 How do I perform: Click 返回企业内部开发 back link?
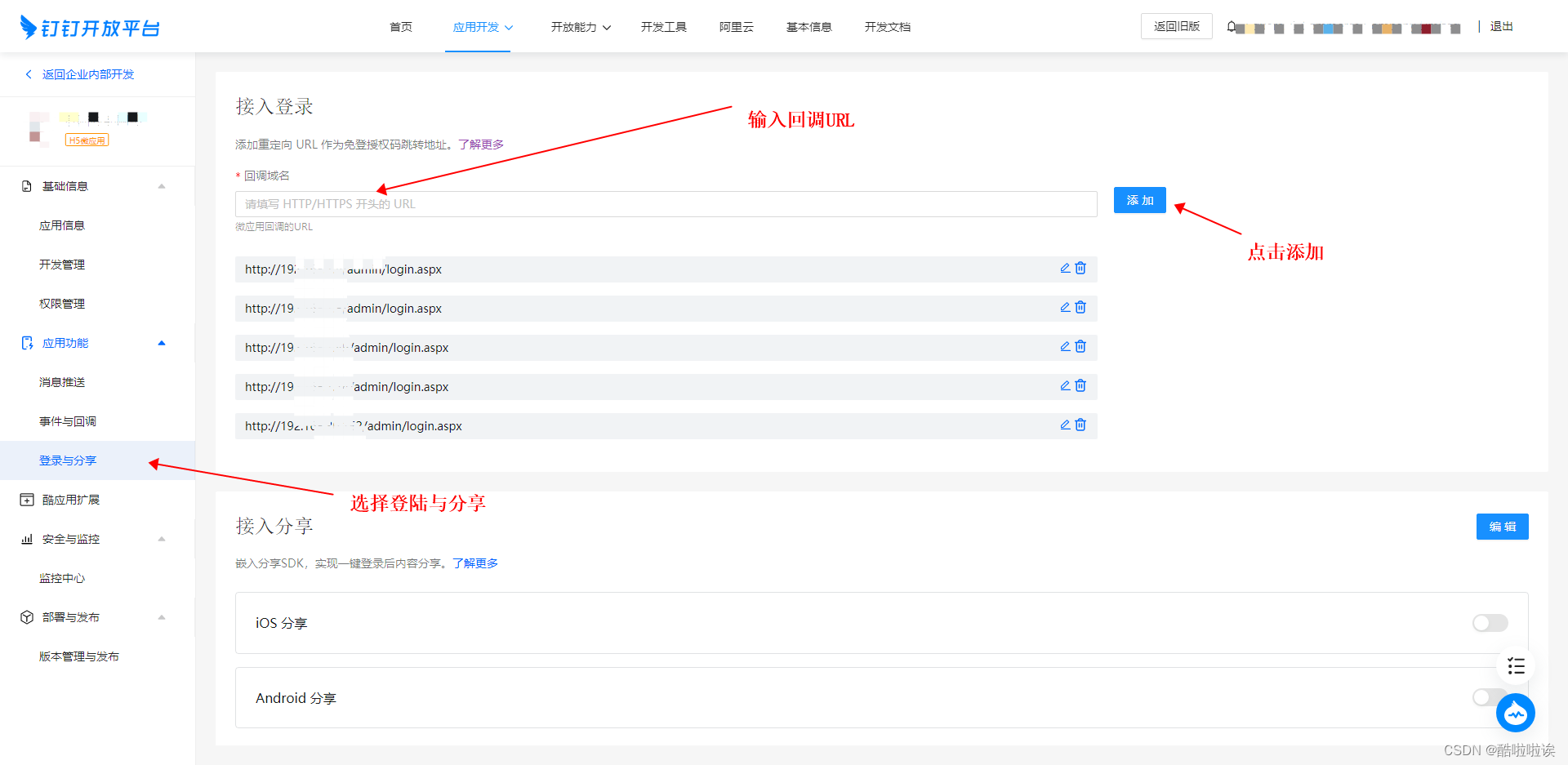(80, 74)
